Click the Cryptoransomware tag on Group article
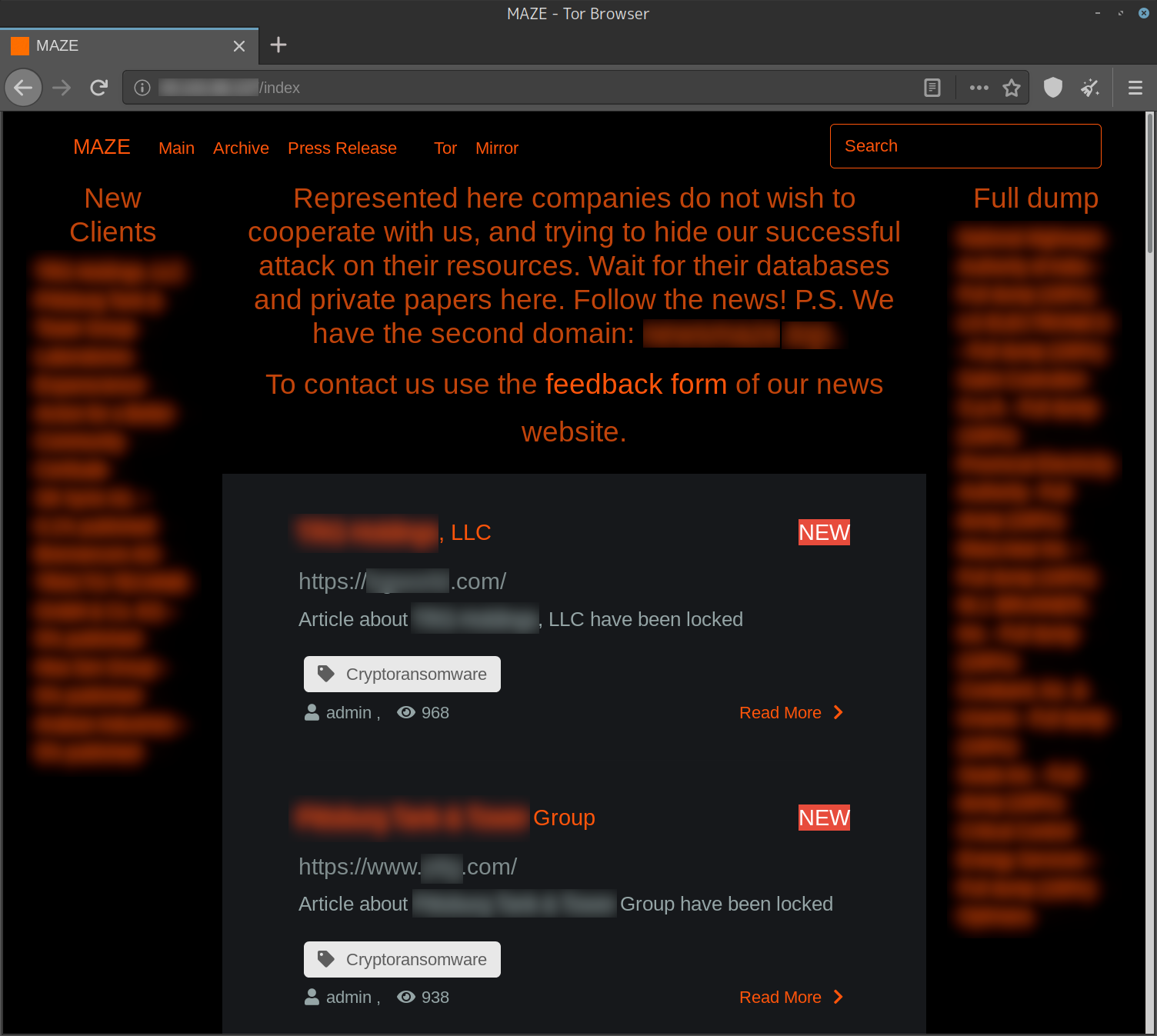The height and width of the screenshot is (1036, 1157). coord(402,959)
